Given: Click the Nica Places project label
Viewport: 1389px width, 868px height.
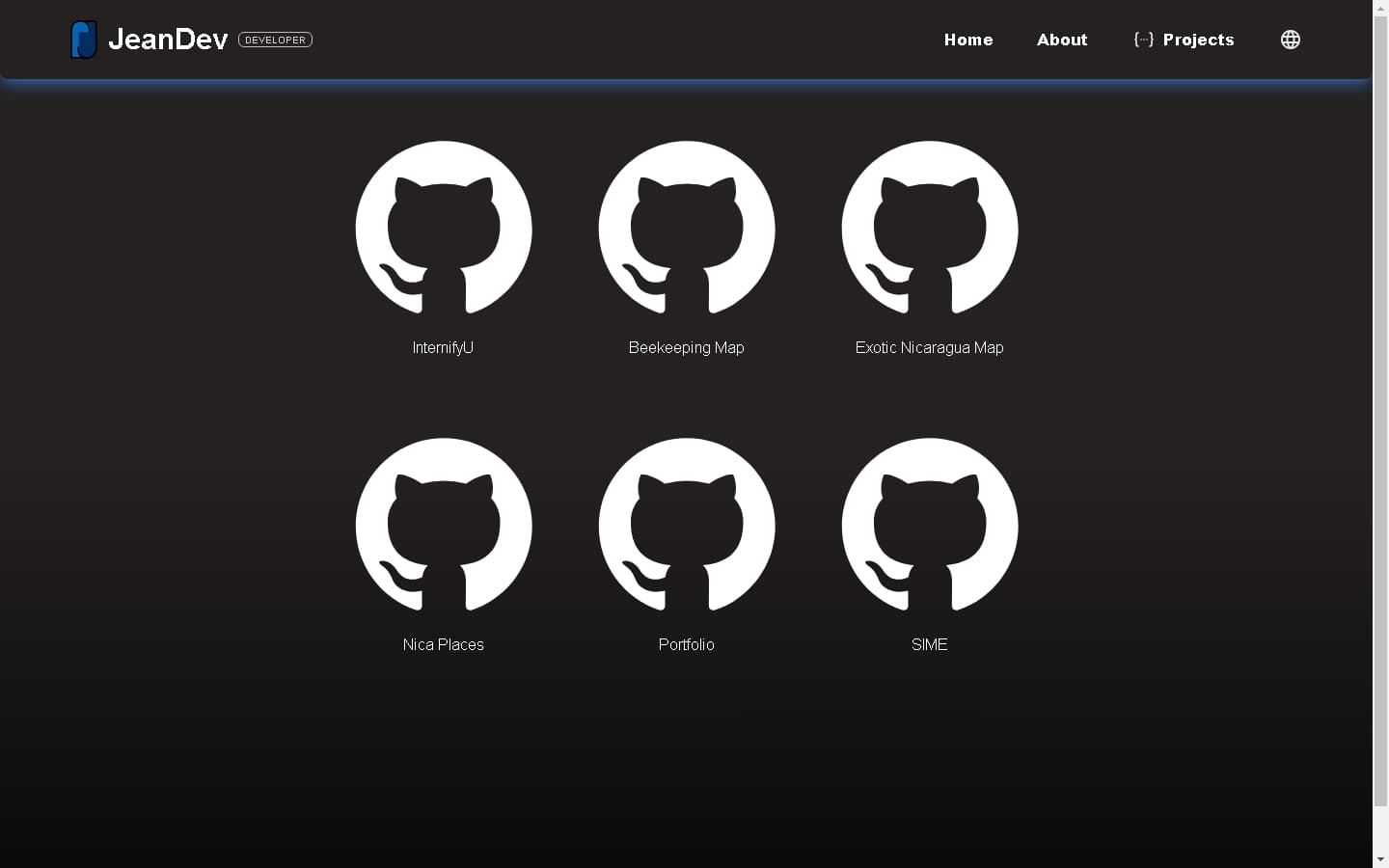Looking at the screenshot, I should pos(443,644).
